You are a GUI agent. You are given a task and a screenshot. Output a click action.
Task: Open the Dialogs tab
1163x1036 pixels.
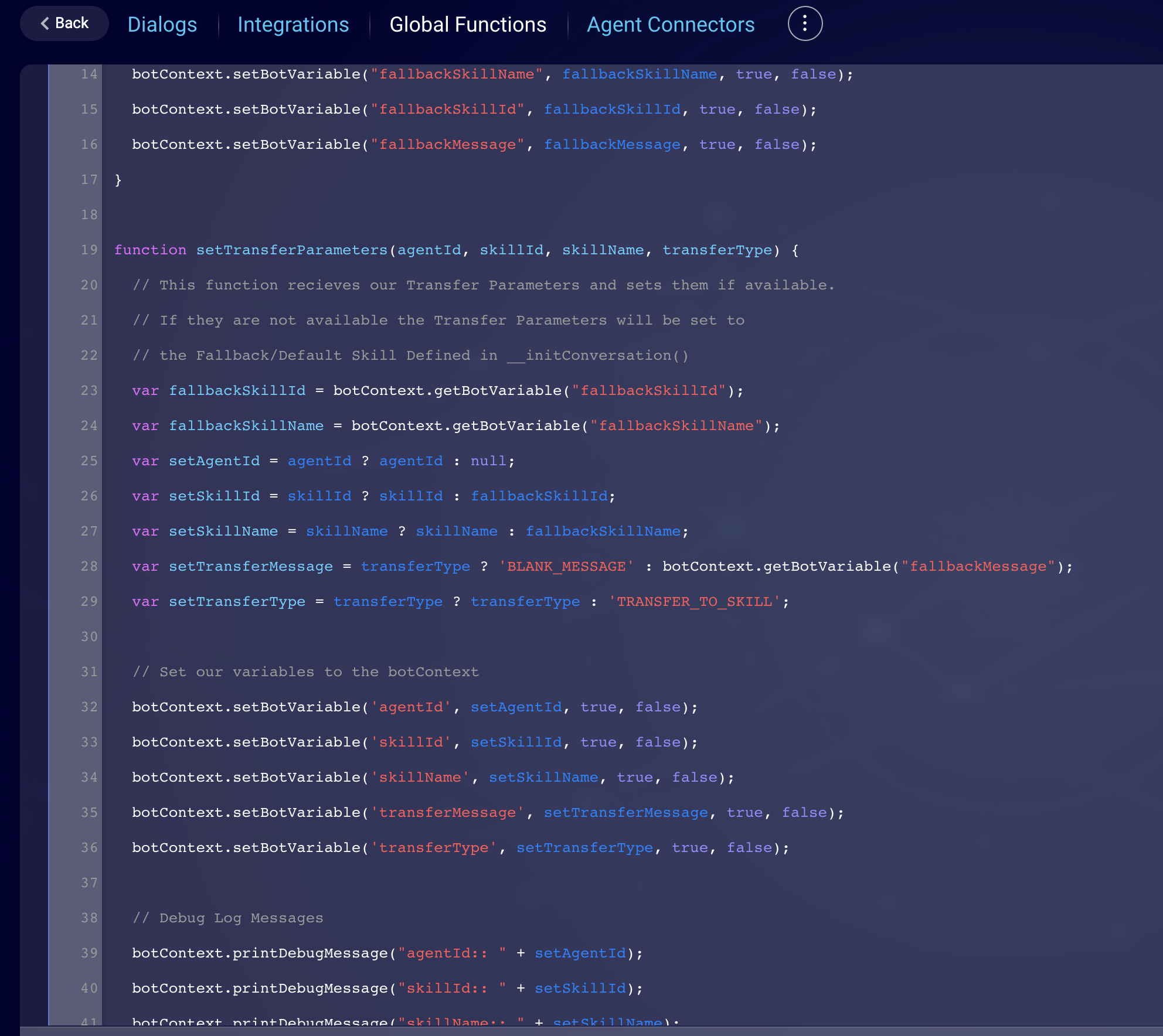click(x=162, y=25)
